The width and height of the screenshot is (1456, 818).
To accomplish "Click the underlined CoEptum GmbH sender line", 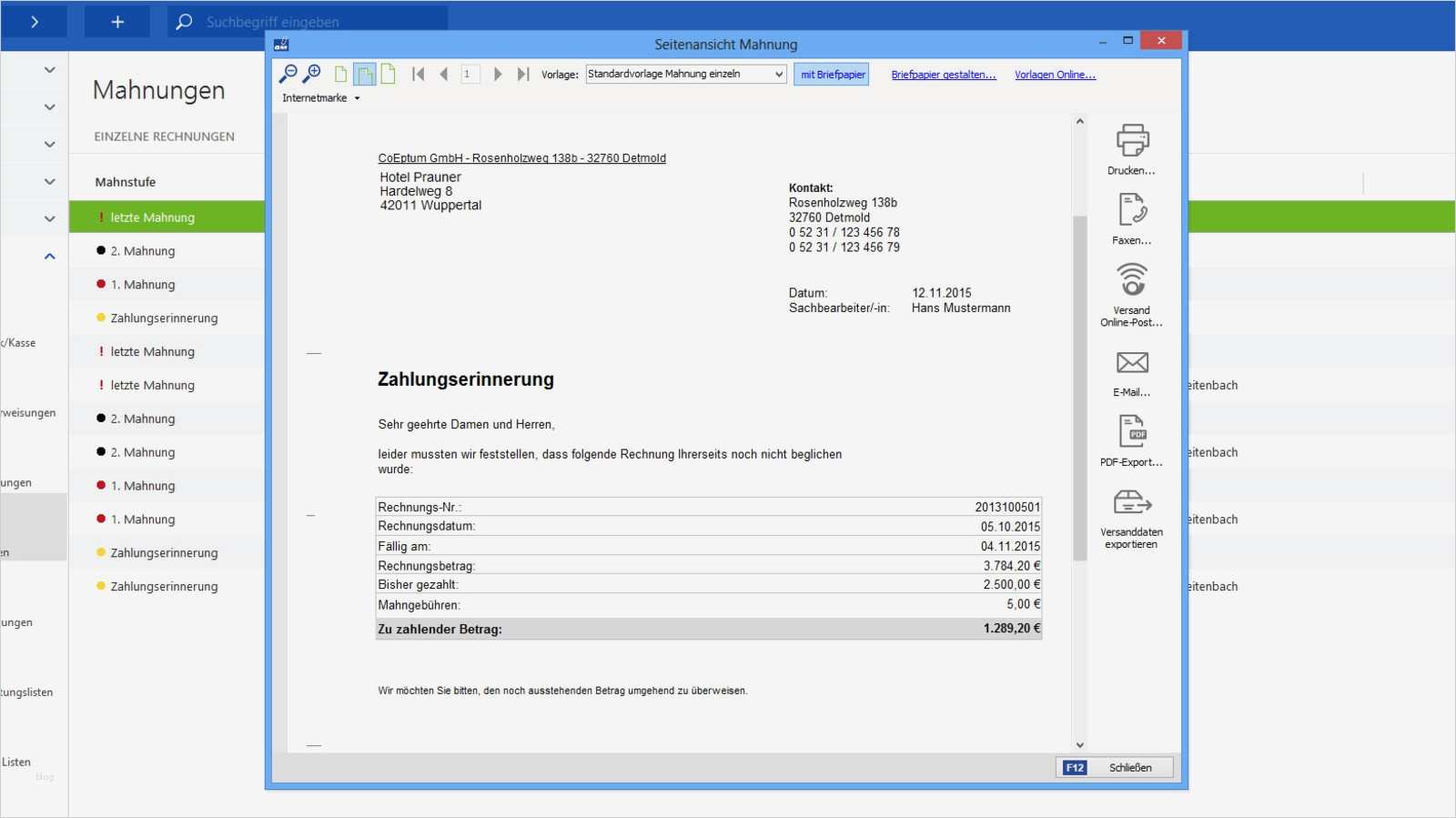I will coord(522,158).
